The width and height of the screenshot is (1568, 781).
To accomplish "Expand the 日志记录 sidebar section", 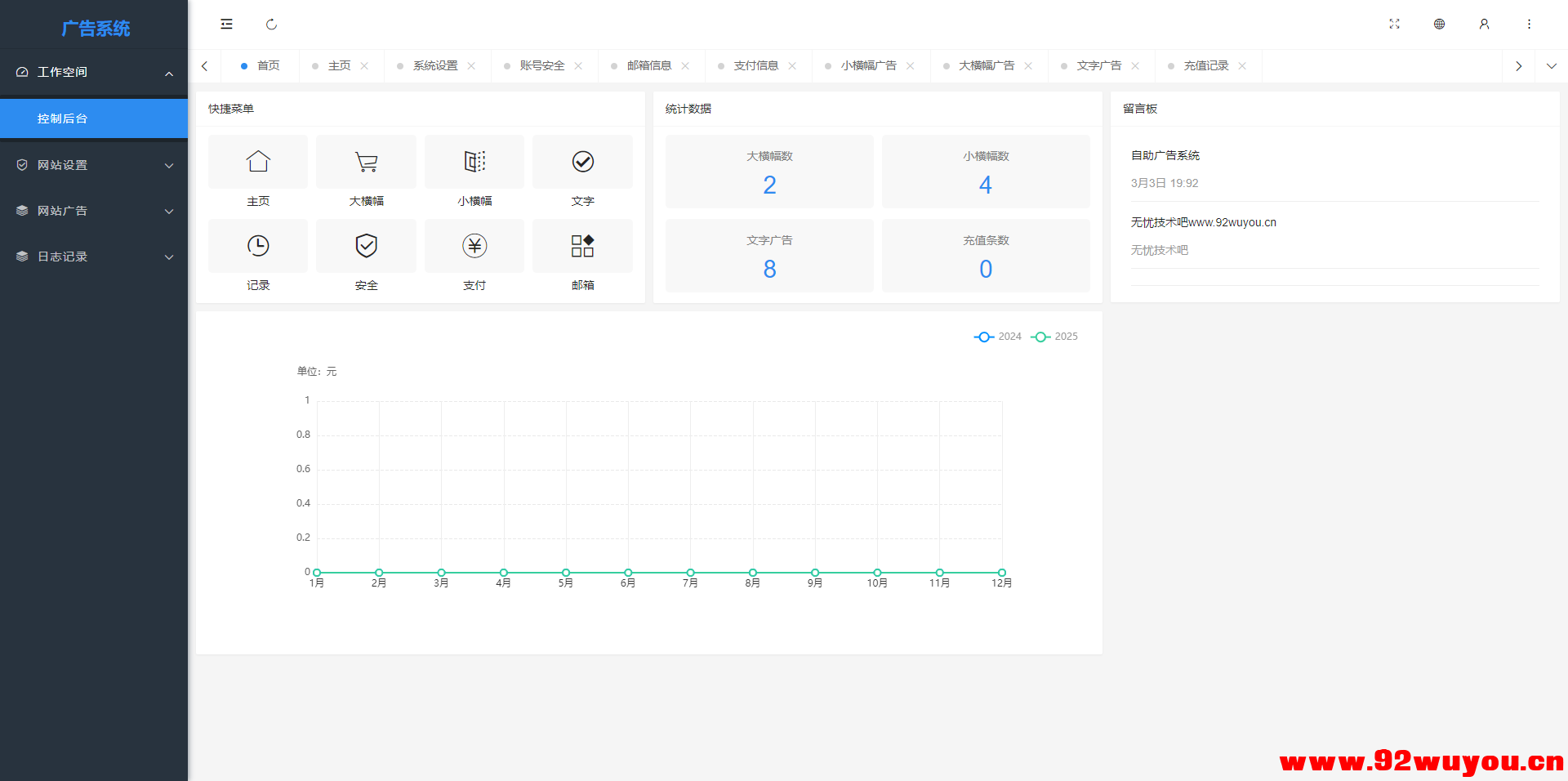I will (94, 256).
